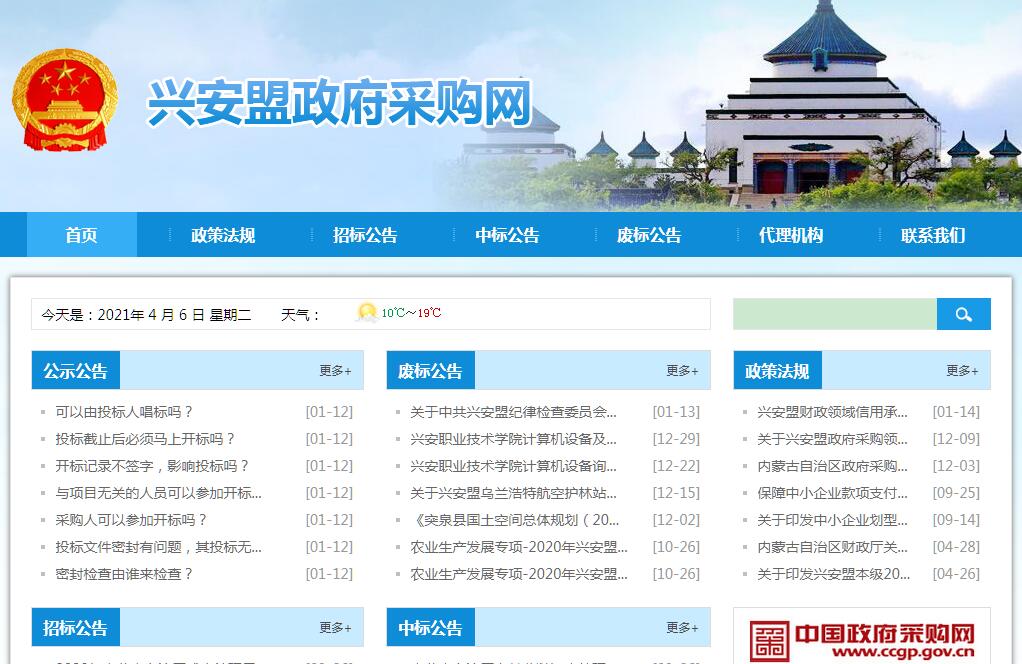
Task: Open 废标公告 from the navigation bar
Action: point(649,235)
